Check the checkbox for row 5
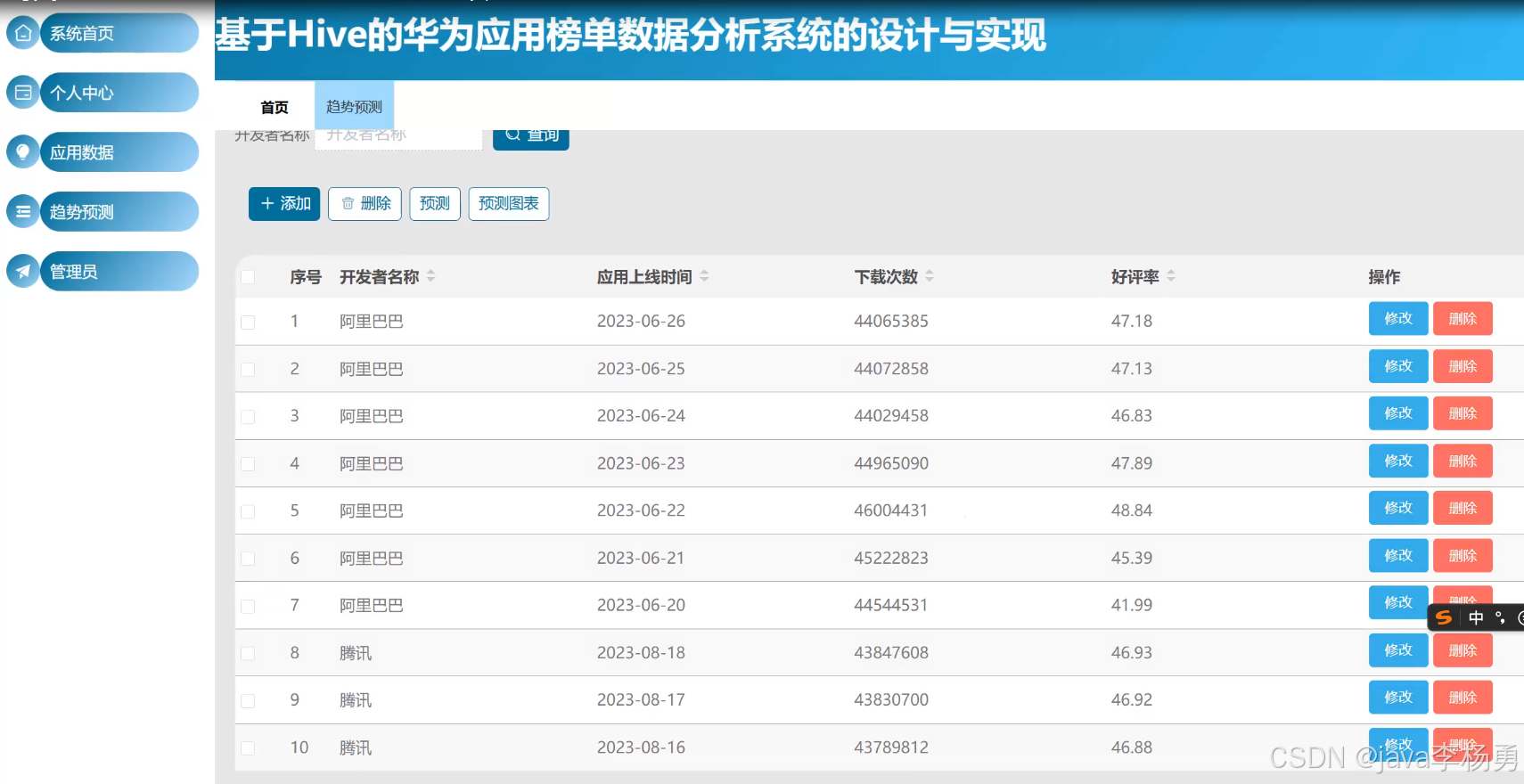The height and width of the screenshot is (784, 1524). [248, 511]
